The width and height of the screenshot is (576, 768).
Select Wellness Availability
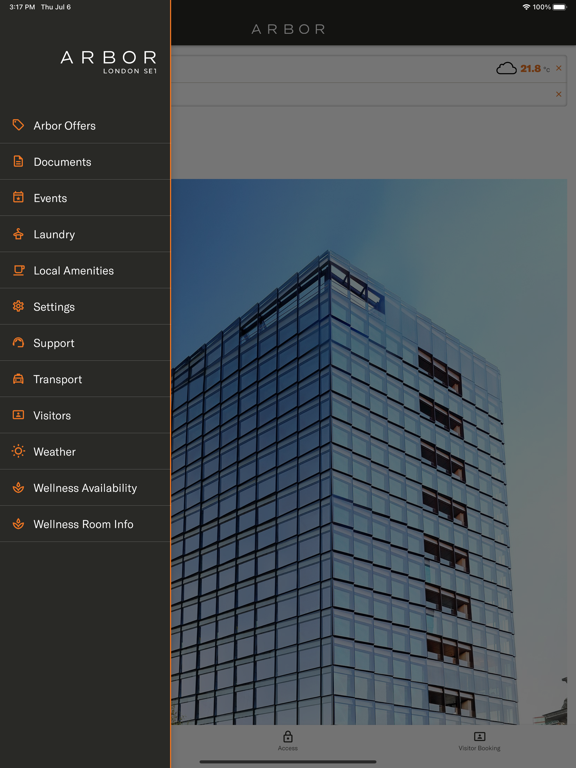point(85,488)
